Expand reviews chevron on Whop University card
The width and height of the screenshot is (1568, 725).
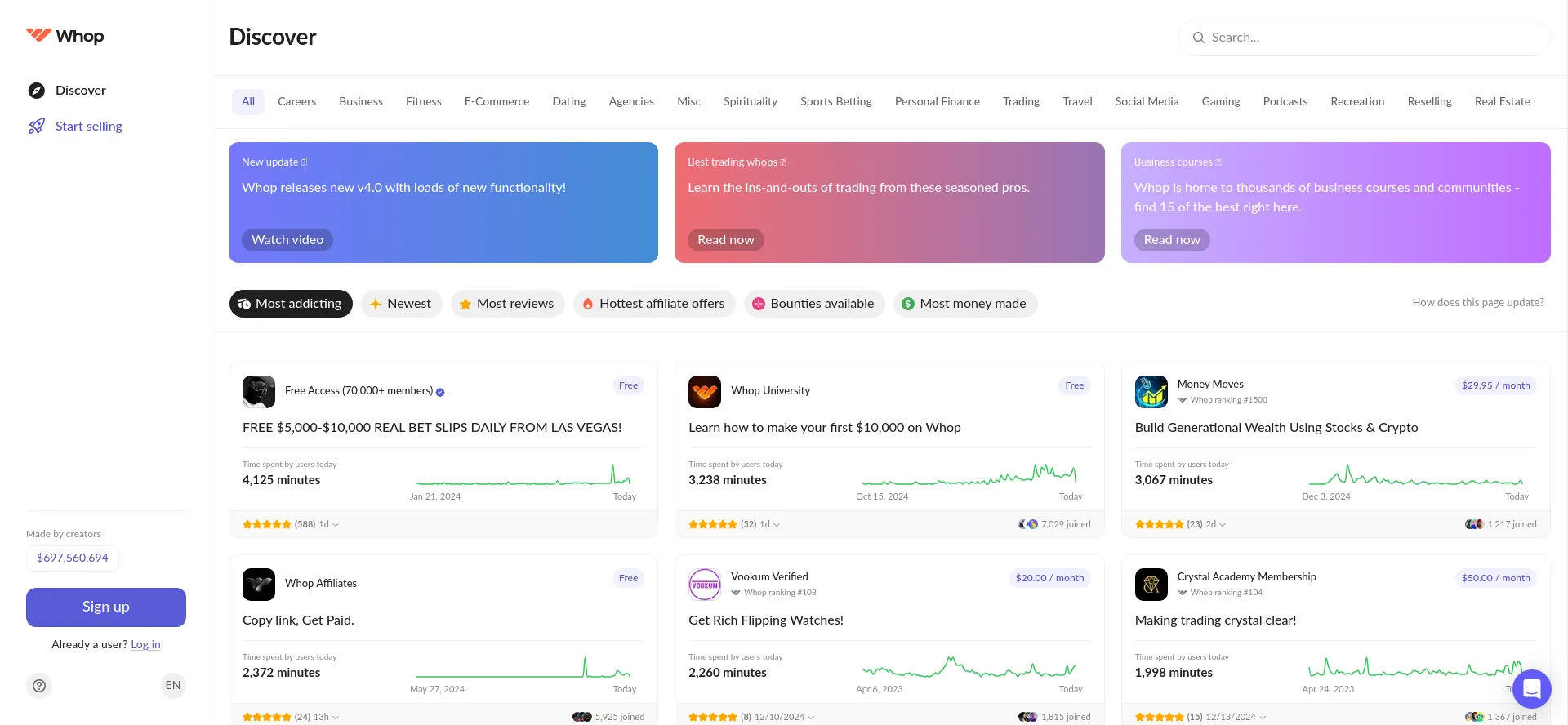777,525
